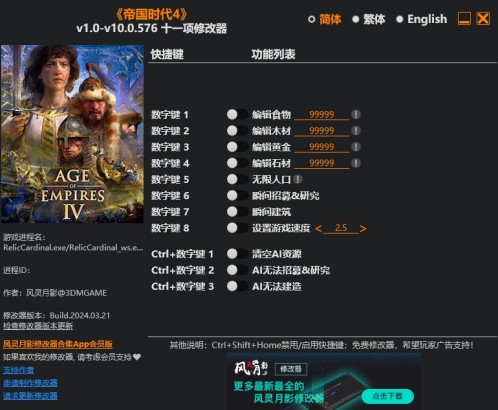Select the 繁体 language option

(369, 19)
